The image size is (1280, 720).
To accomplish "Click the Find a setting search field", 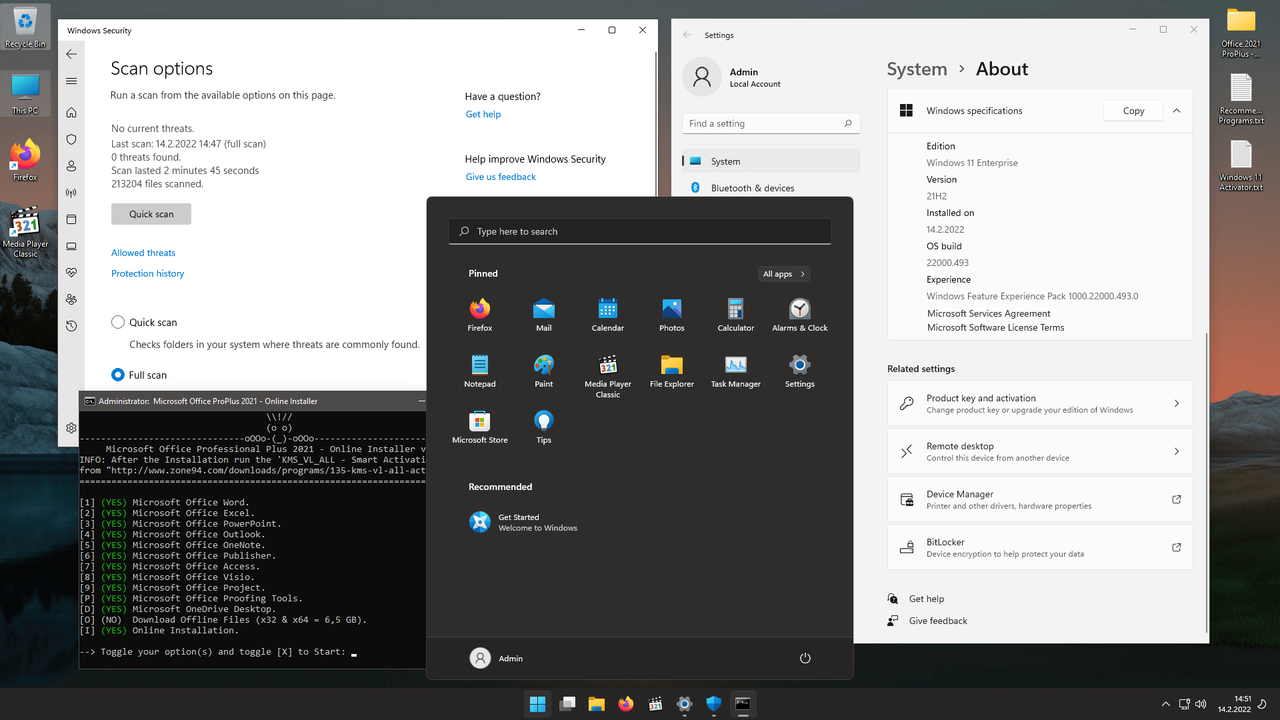I will 771,123.
